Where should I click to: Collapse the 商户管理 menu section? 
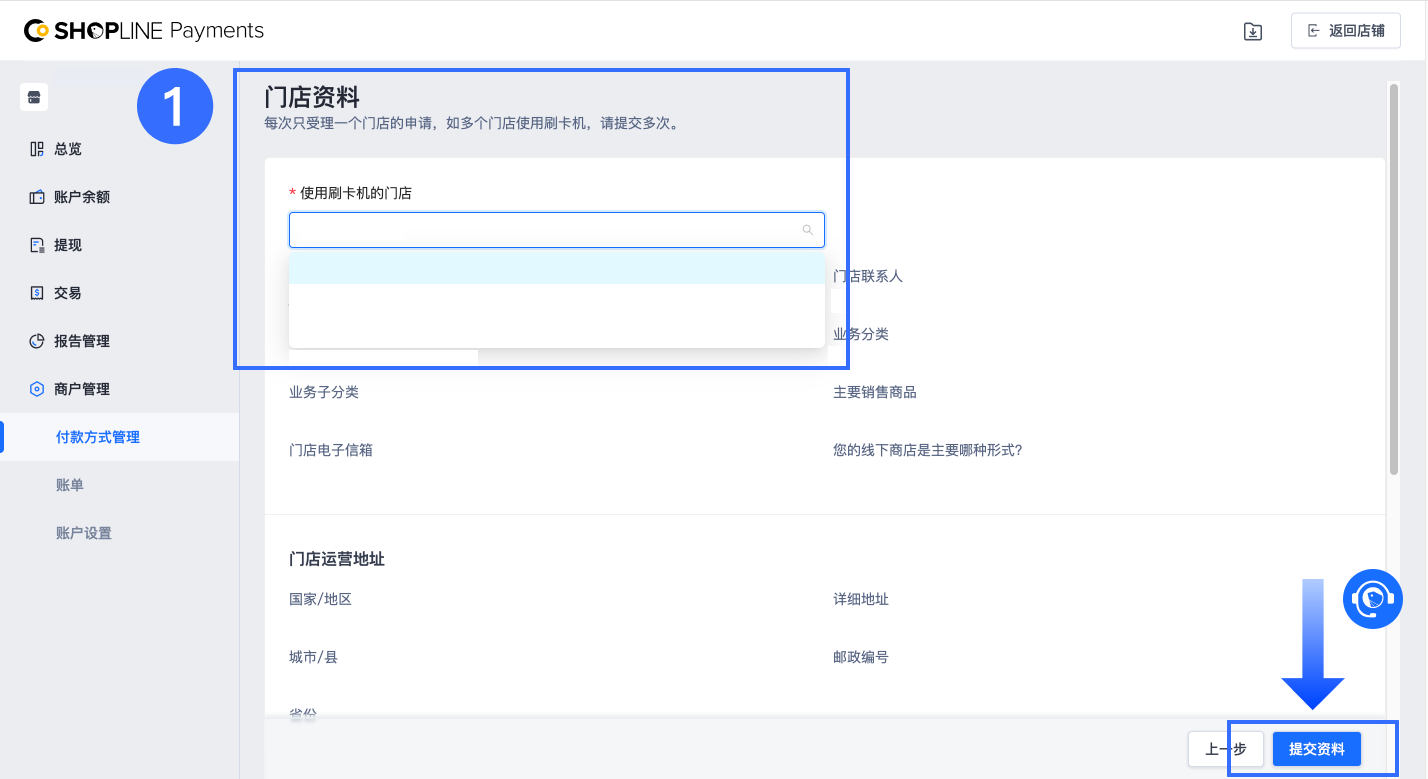pyautogui.click(x=82, y=389)
